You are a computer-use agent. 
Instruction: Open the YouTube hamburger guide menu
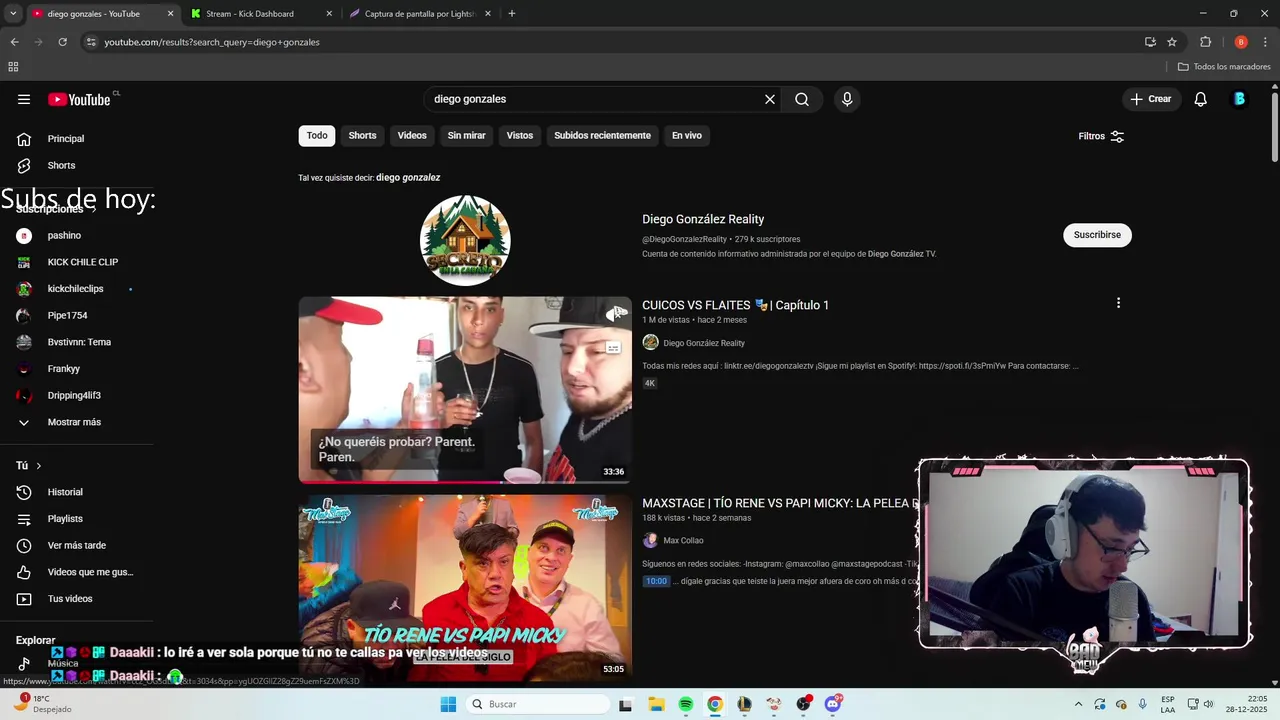click(x=24, y=99)
